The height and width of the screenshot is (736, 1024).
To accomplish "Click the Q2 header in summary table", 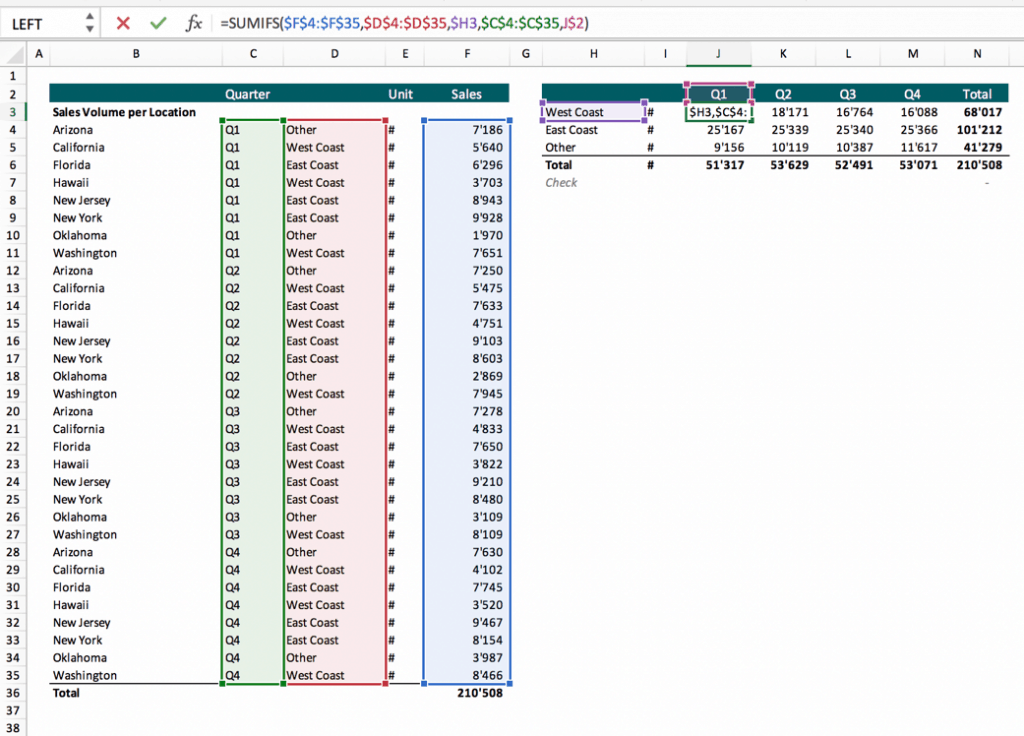I will [783, 94].
